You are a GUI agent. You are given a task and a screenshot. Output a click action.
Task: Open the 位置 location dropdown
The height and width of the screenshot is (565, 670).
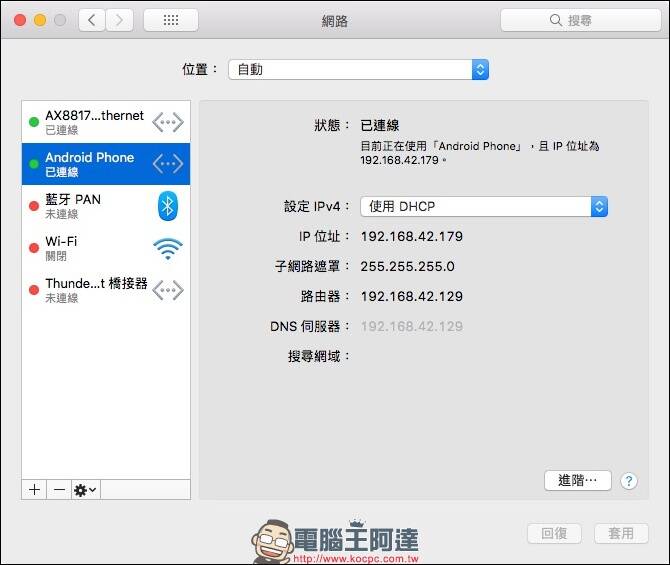[358, 69]
